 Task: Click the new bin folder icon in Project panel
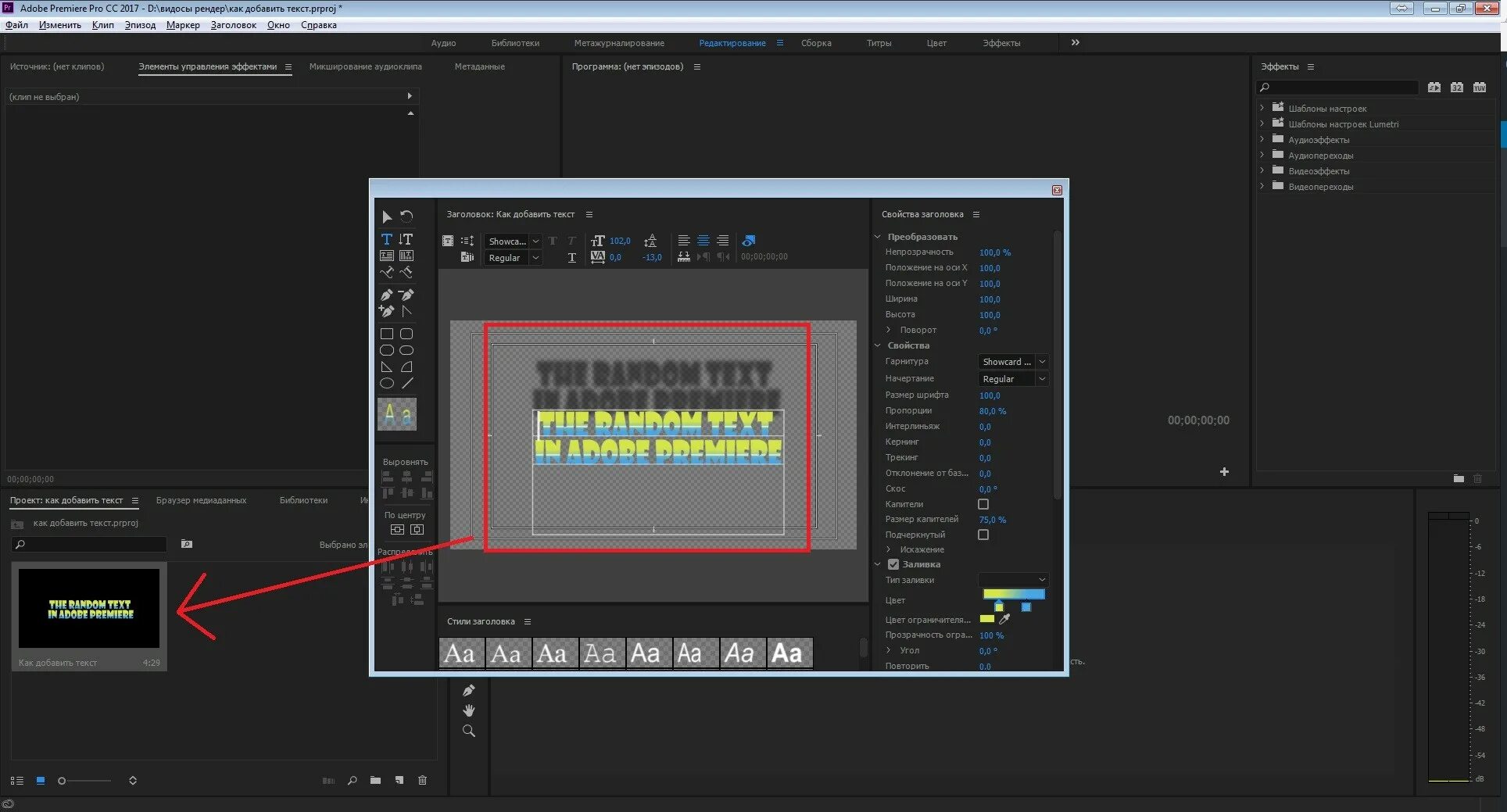(376, 780)
